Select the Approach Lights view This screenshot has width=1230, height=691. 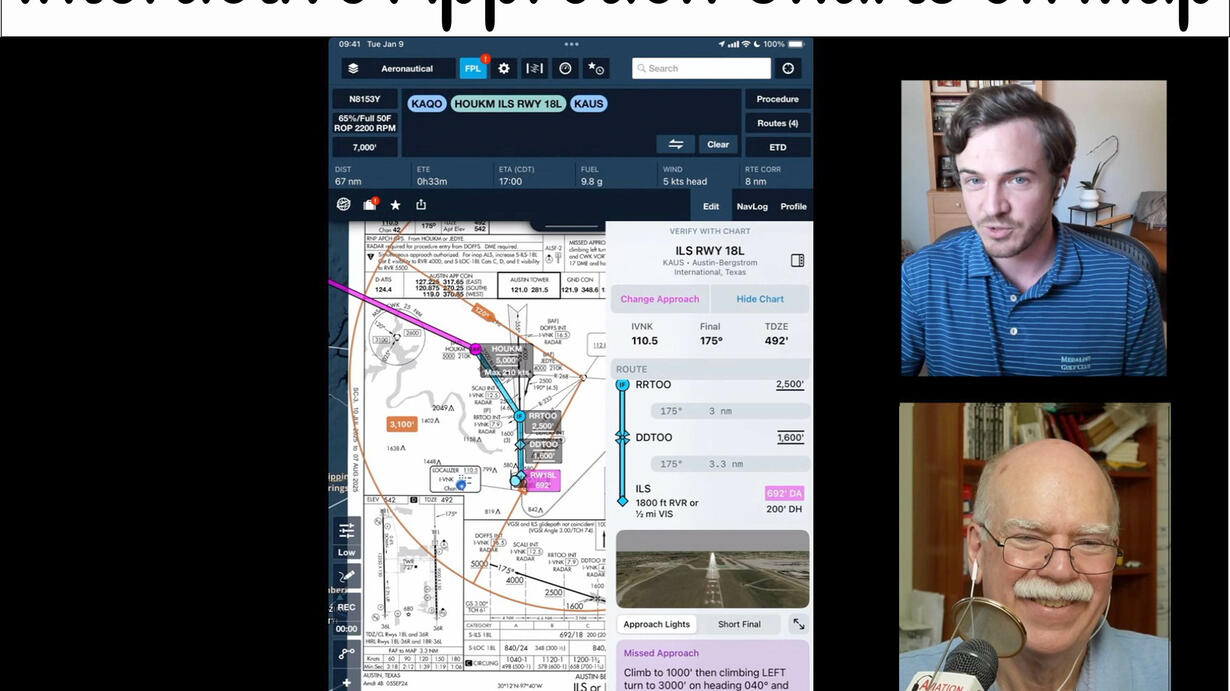click(657, 624)
